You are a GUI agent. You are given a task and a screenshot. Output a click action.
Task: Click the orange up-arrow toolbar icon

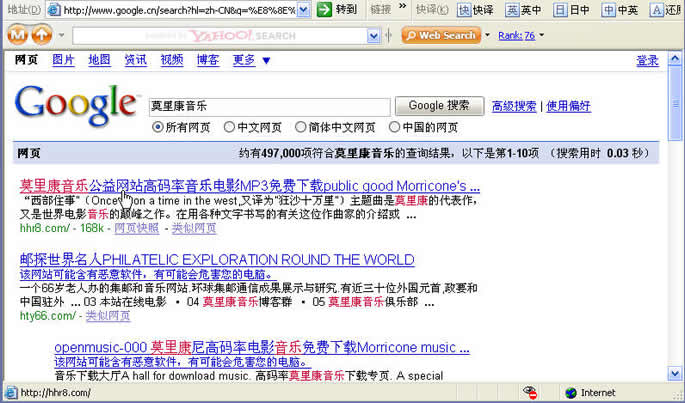[x=42, y=35]
